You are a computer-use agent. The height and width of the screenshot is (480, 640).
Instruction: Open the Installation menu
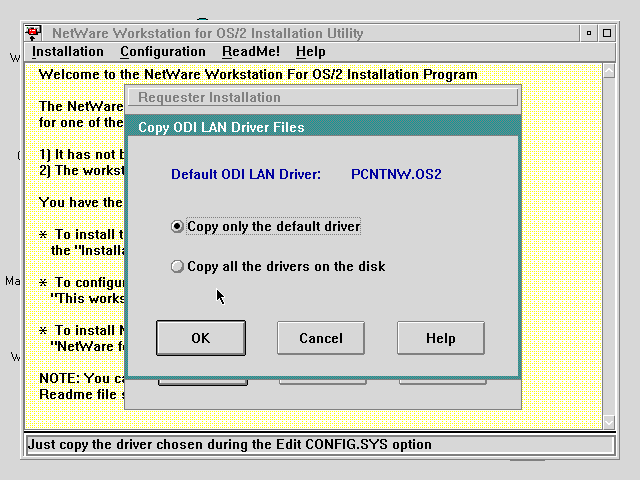[68, 52]
